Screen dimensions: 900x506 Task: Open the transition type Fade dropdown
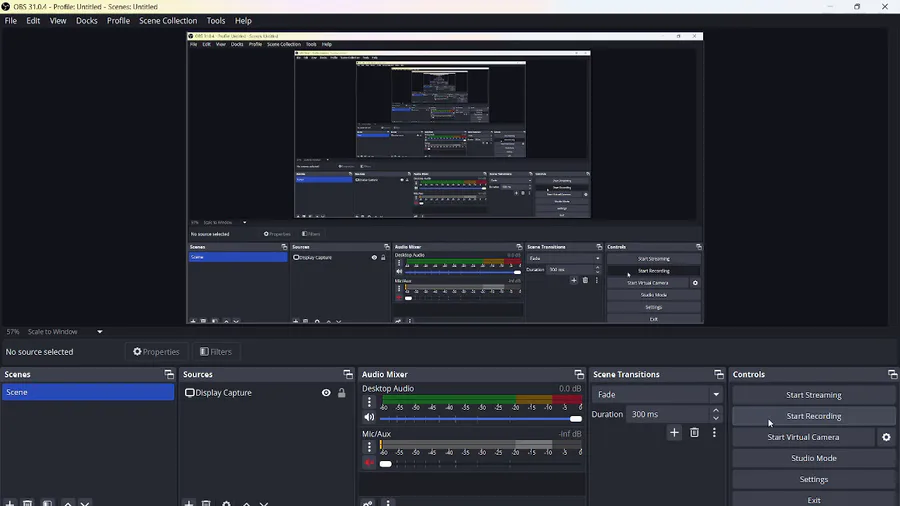(658, 395)
